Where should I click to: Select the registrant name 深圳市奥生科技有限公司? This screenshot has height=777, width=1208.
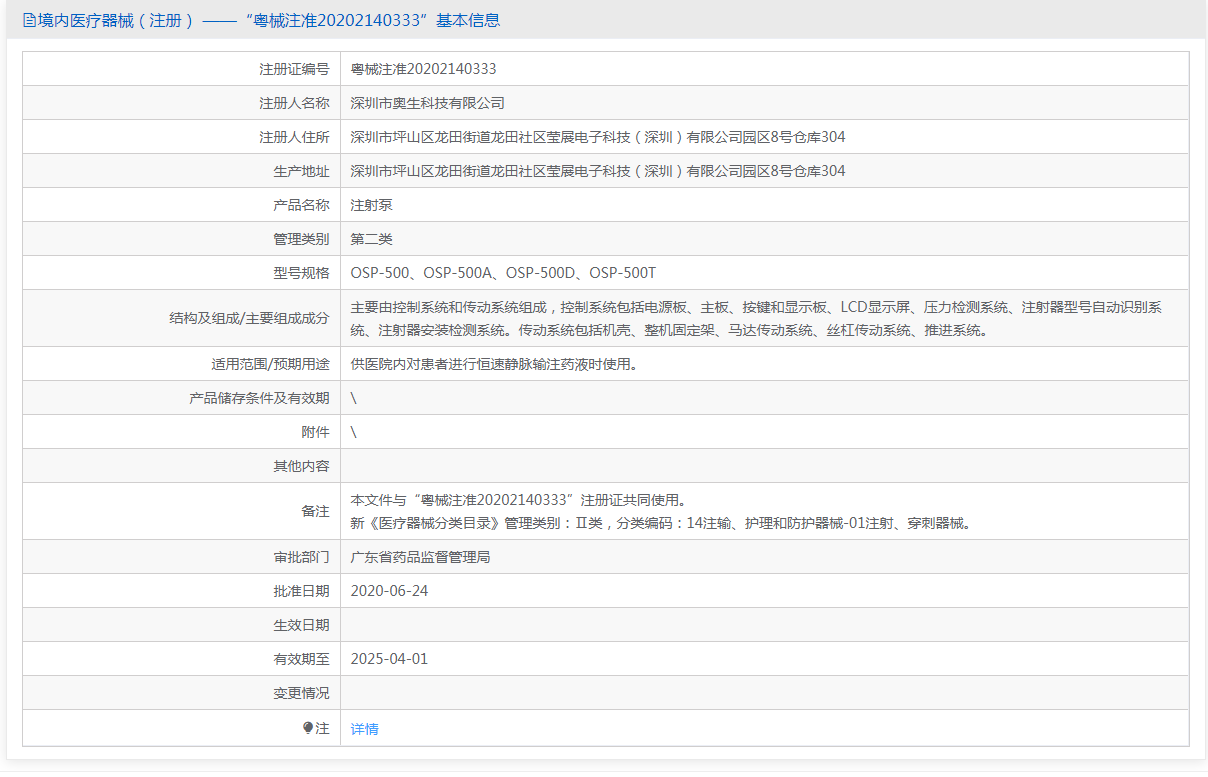(427, 103)
